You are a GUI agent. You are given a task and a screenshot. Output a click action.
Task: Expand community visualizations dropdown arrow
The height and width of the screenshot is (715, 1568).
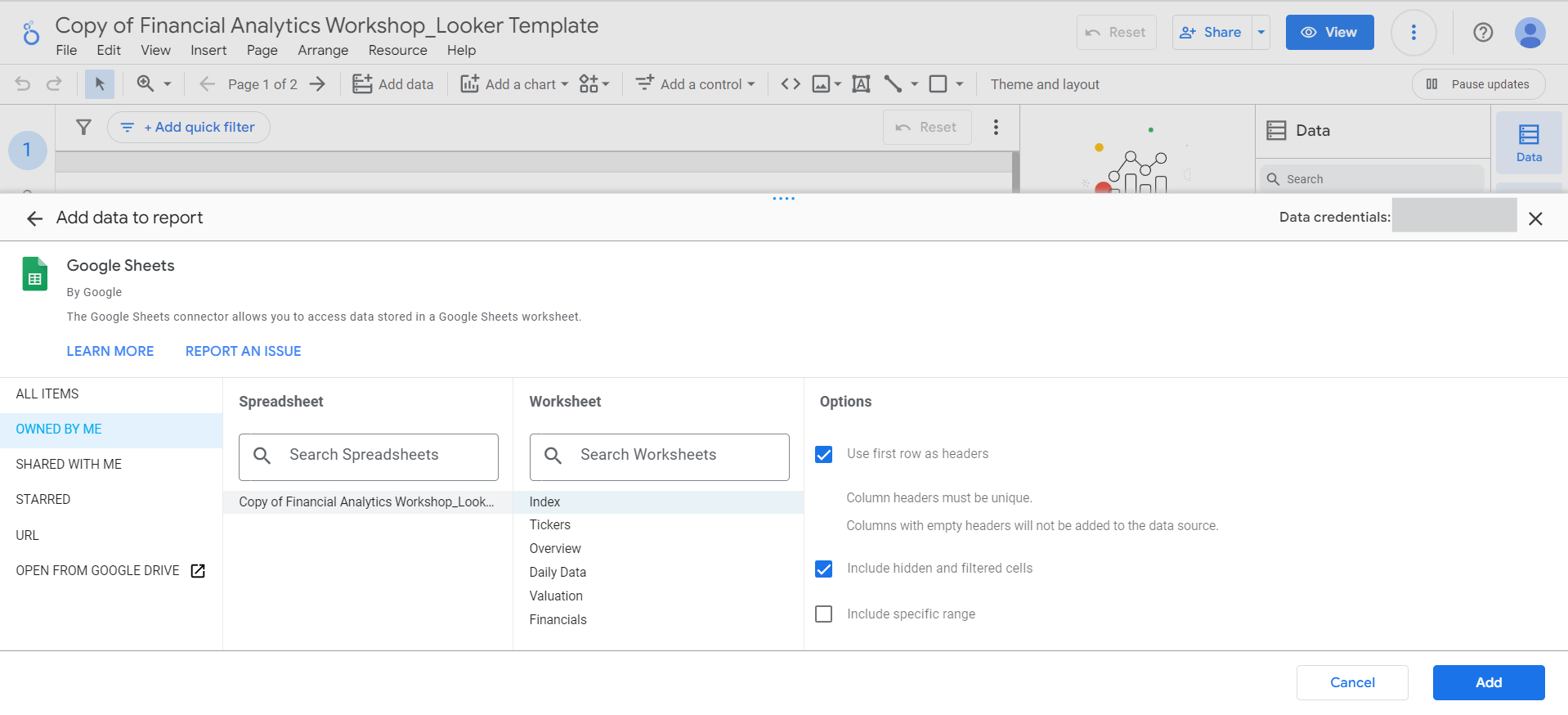coord(606,84)
